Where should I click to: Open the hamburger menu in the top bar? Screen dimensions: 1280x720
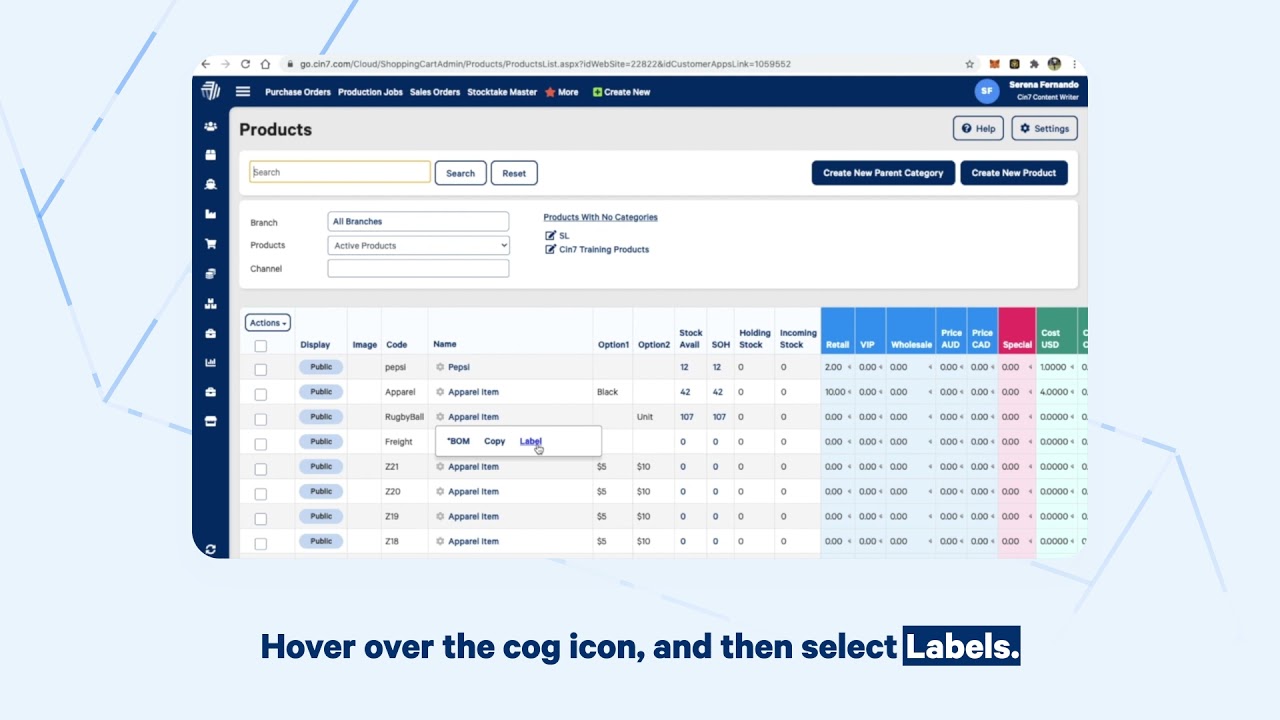(x=243, y=92)
